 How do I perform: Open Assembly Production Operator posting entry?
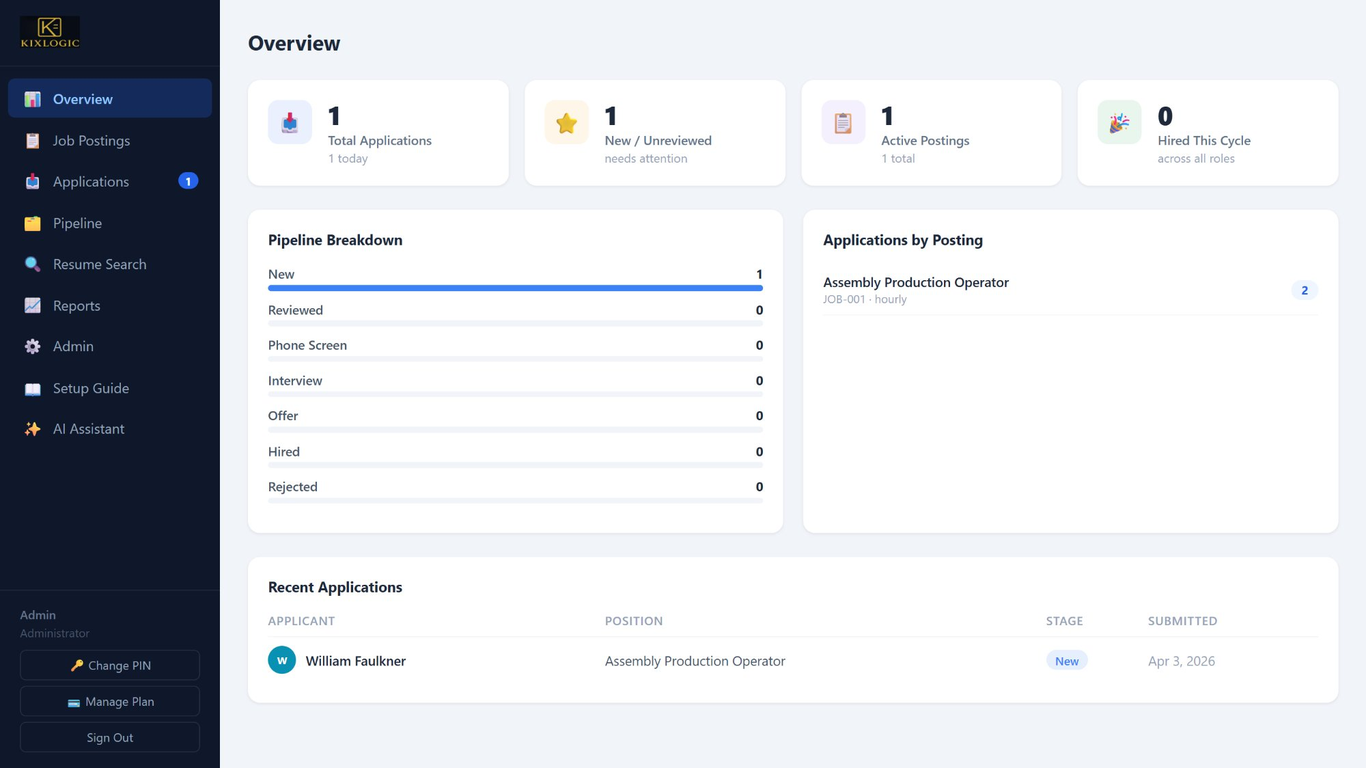tap(1070, 290)
